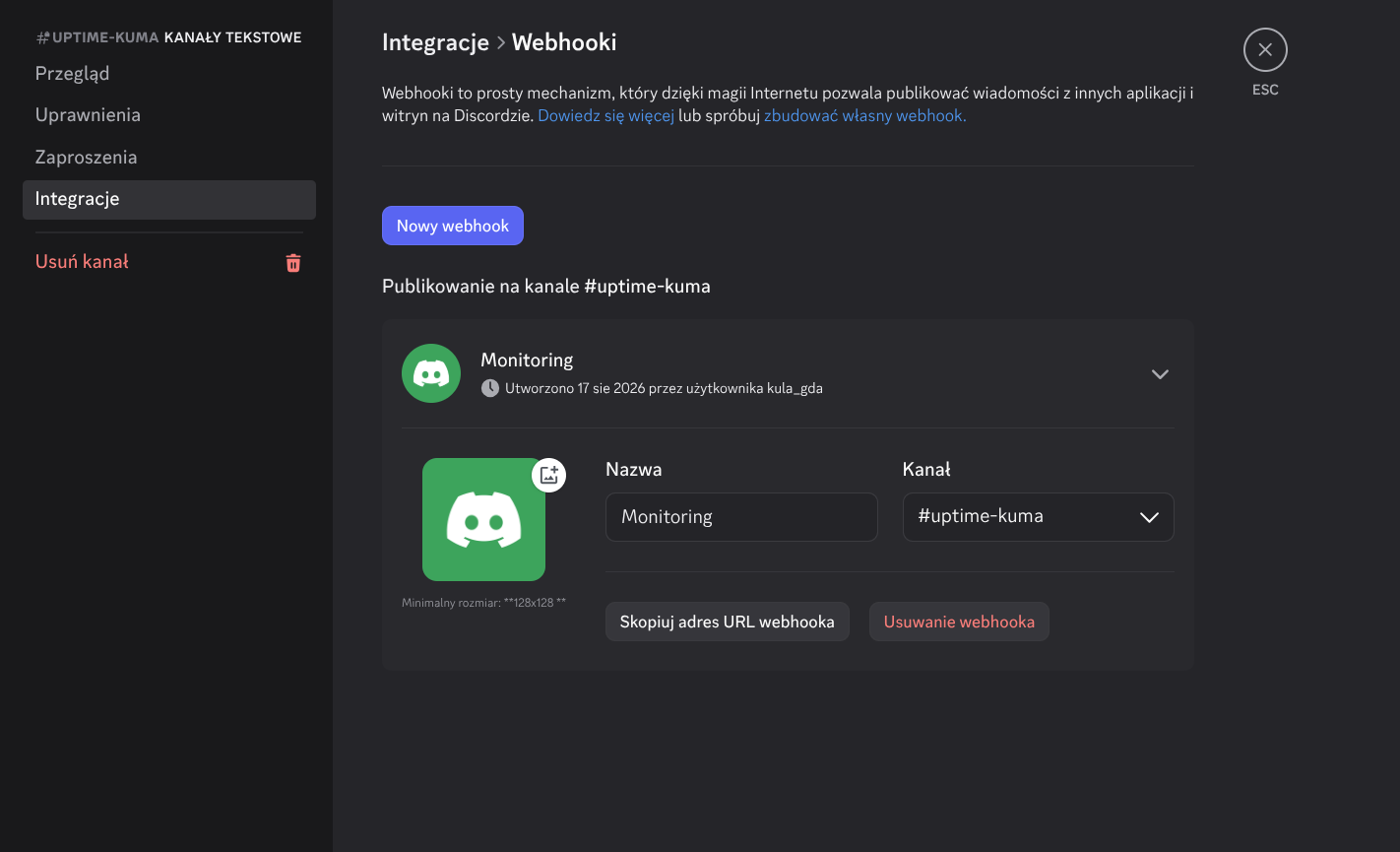Close settings with the X icon
This screenshot has height=852, width=1400.
click(1265, 50)
